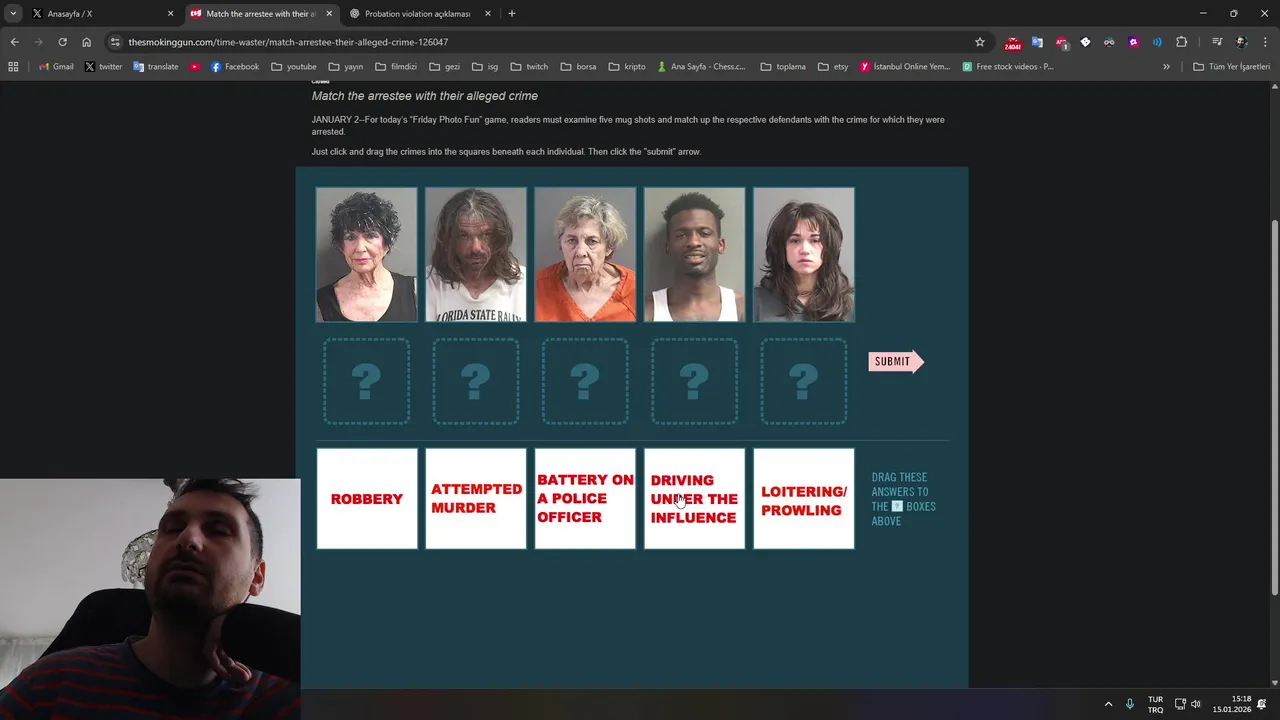Select the ATTEMPTED MURDER crime card
The height and width of the screenshot is (720, 1280).
point(476,498)
